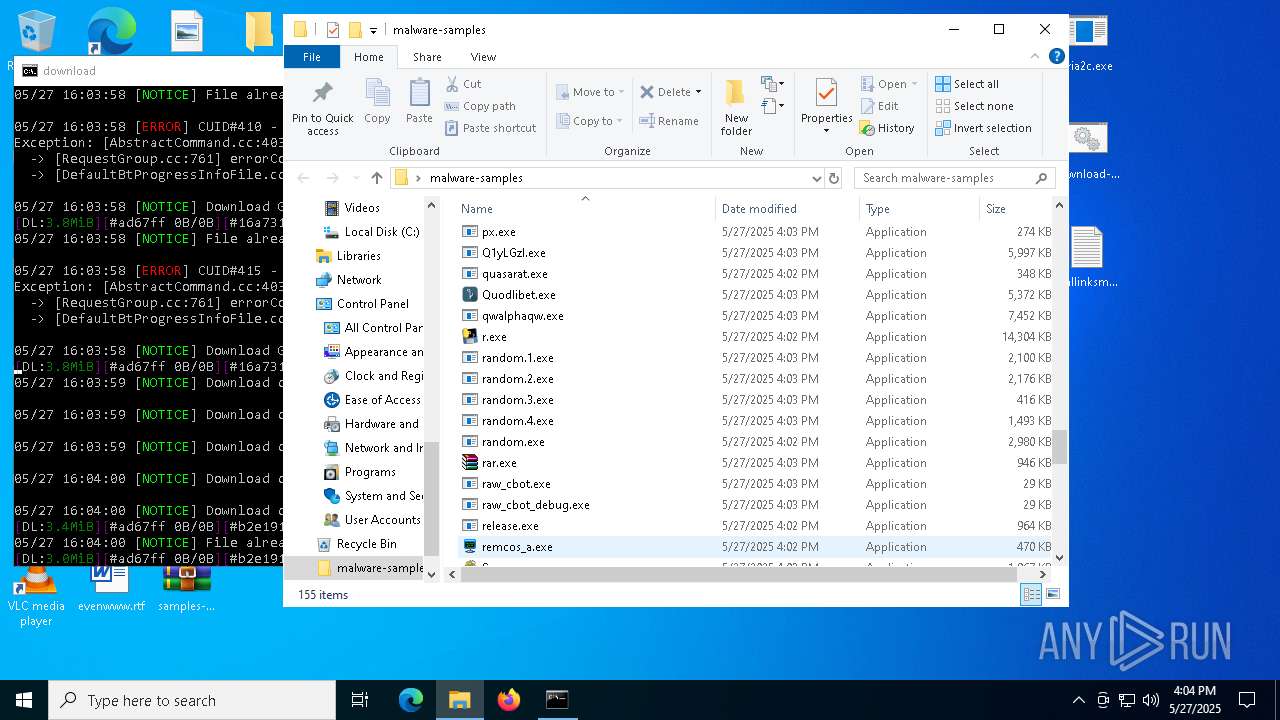Click the taskbar search box
This screenshot has height=720, width=1280.
pyautogui.click(x=192, y=700)
